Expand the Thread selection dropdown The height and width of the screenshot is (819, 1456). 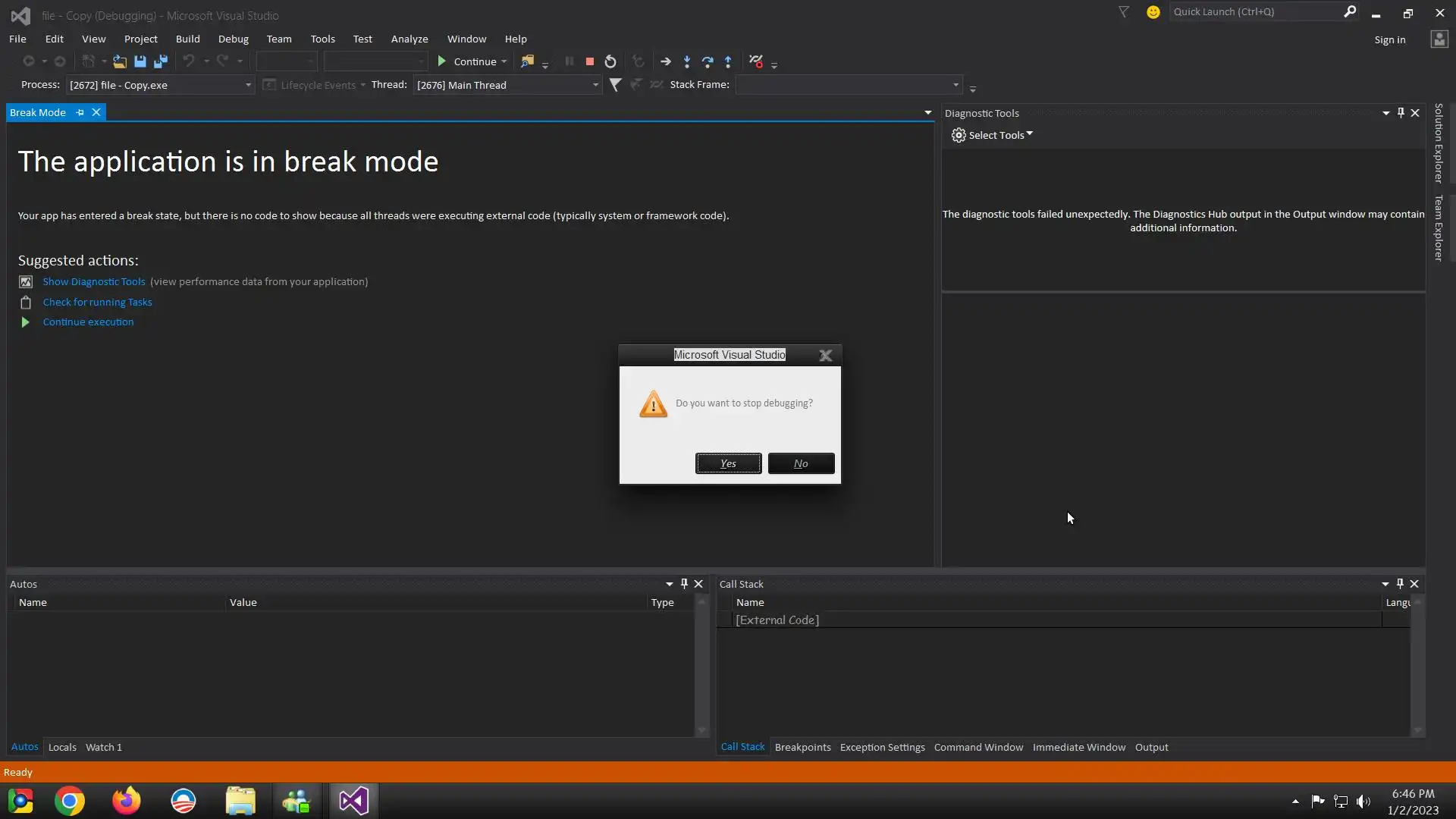[x=595, y=85]
